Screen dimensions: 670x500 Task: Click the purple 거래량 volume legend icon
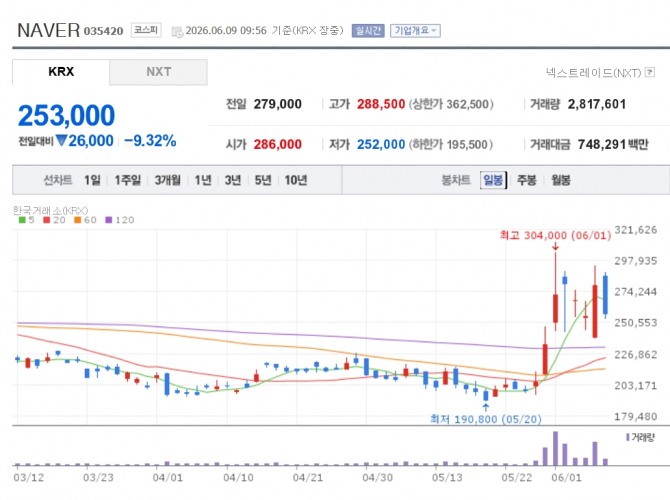[628, 437]
